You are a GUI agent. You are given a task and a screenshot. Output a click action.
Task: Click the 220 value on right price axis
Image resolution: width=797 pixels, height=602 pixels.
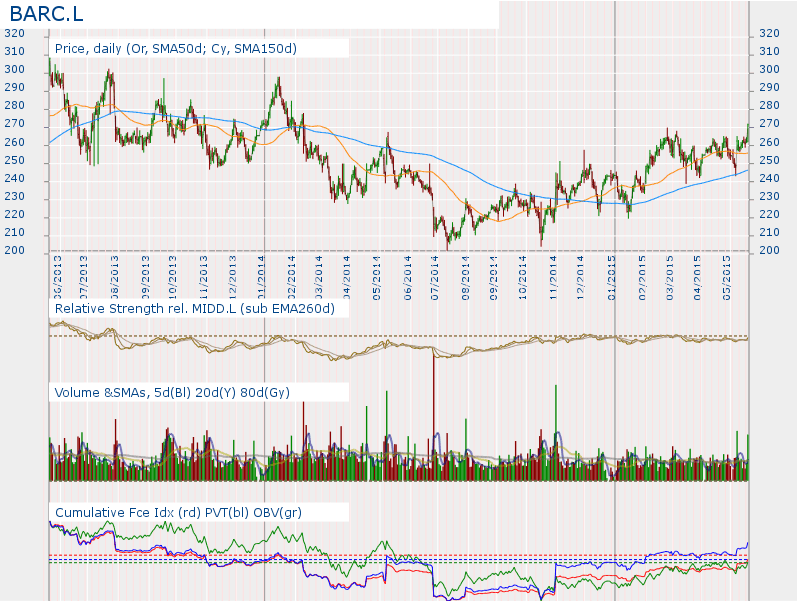tap(770, 215)
